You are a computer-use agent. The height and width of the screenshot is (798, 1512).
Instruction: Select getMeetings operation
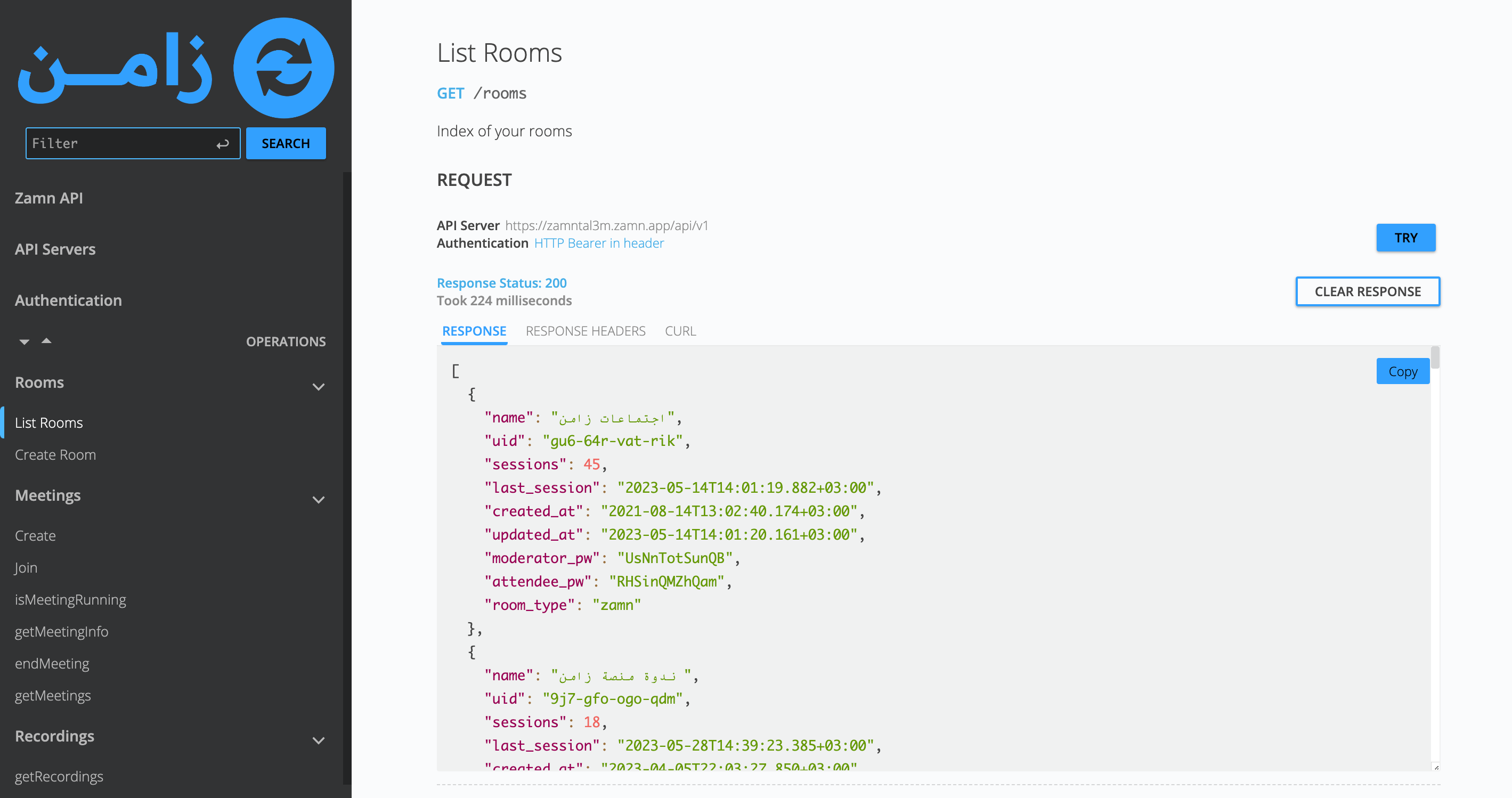53,695
